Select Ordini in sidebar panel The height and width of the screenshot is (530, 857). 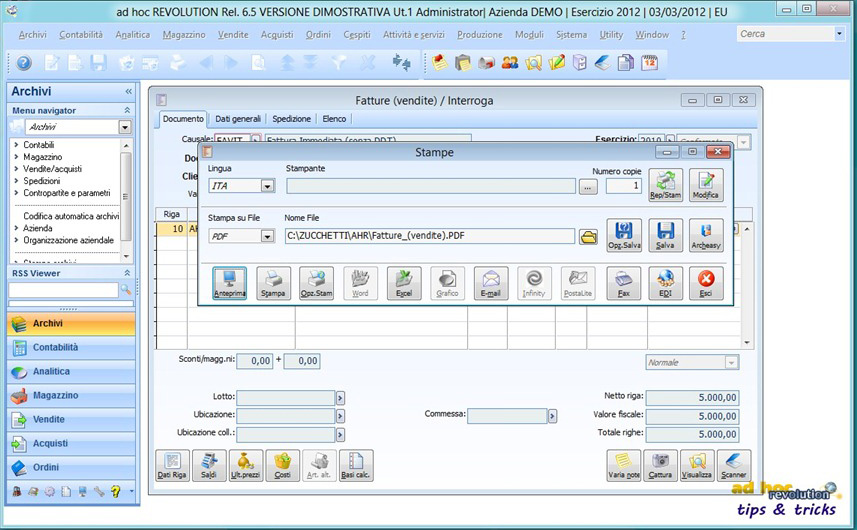click(71, 468)
